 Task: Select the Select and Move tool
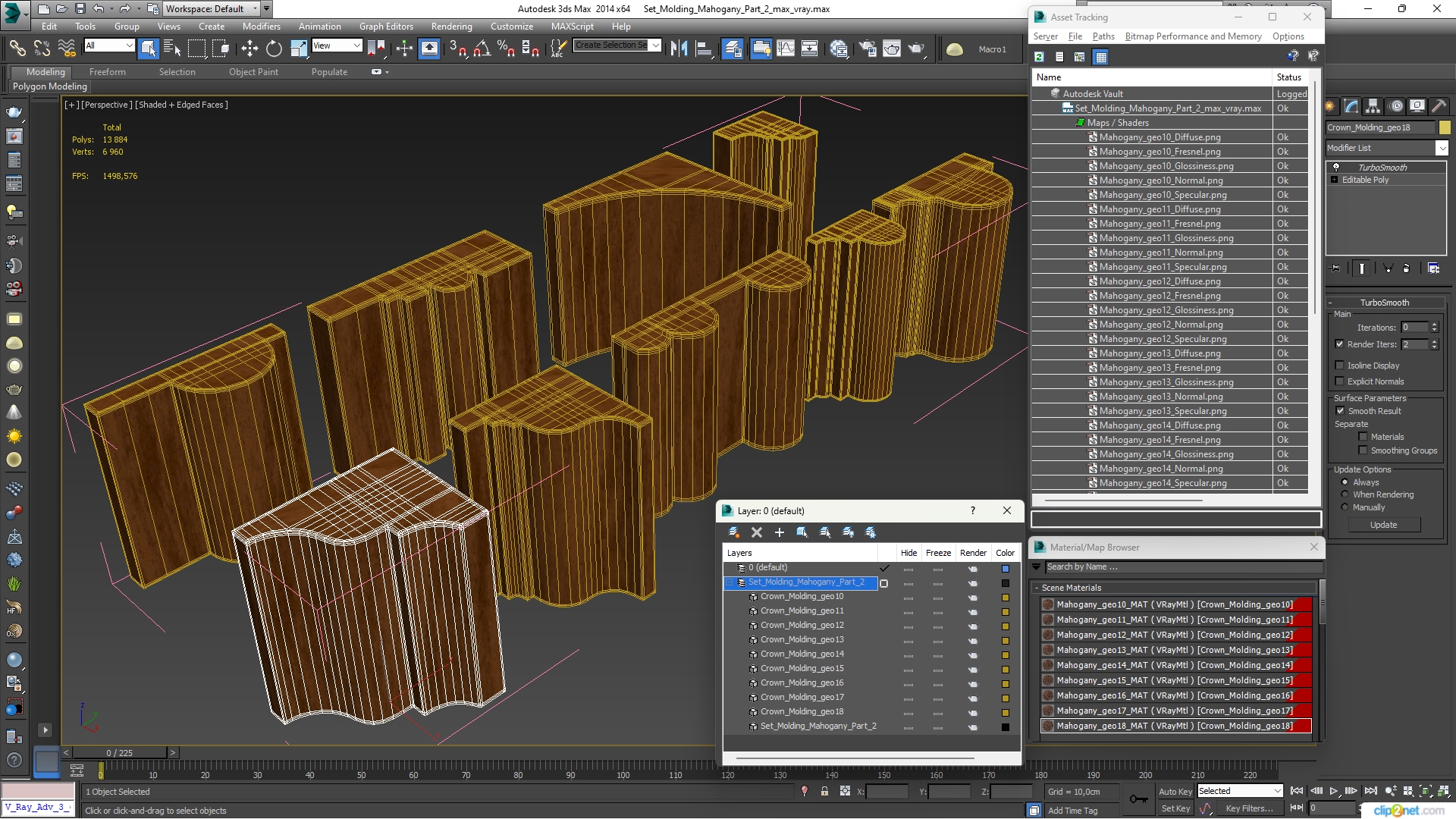(249, 49)
